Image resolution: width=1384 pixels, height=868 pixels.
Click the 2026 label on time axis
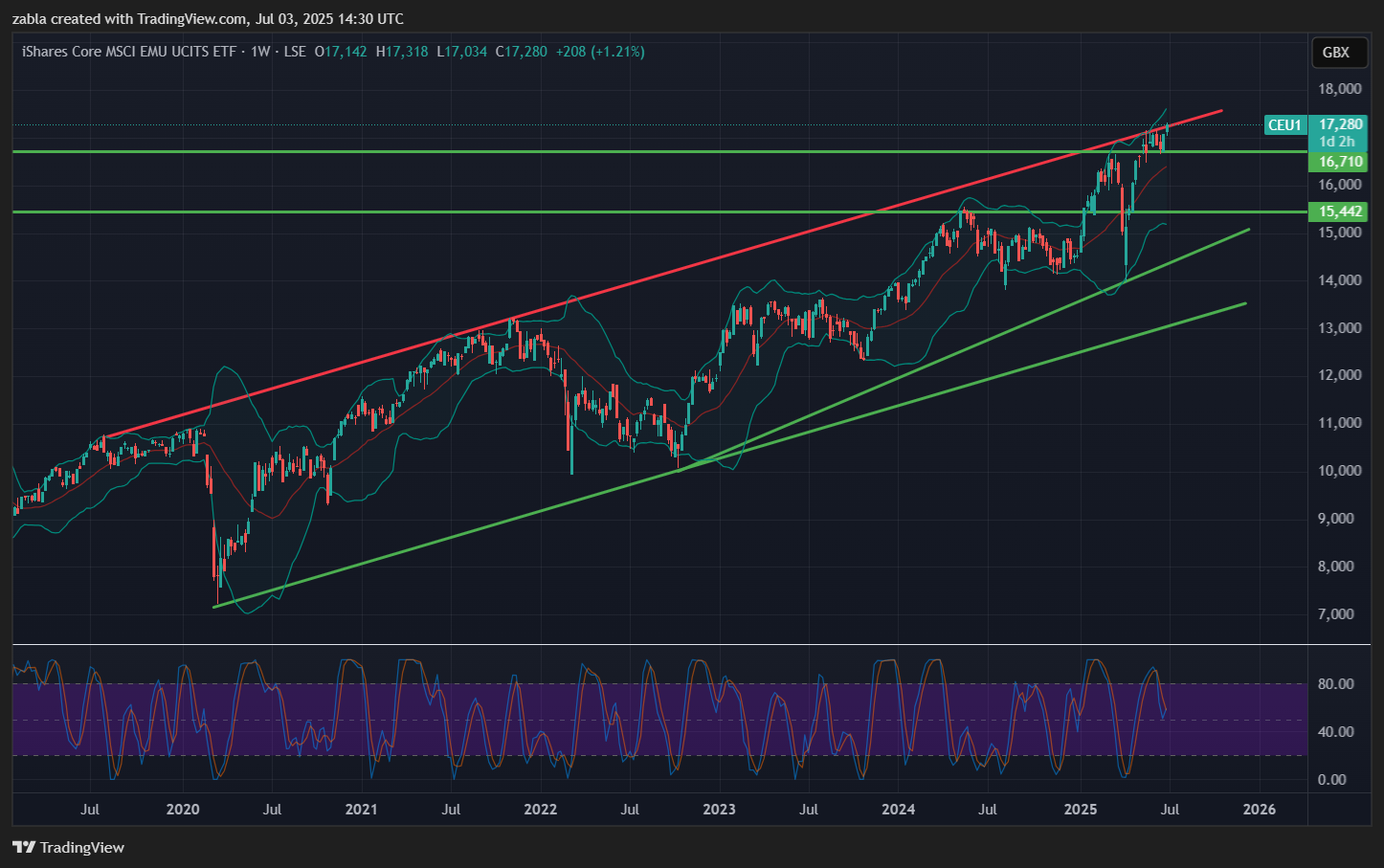click(1259, 809)
